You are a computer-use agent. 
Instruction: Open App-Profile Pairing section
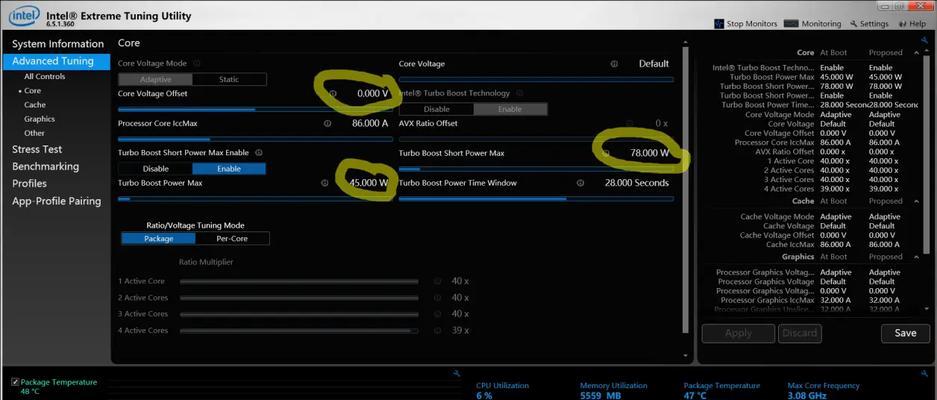[x=57, y=201]
